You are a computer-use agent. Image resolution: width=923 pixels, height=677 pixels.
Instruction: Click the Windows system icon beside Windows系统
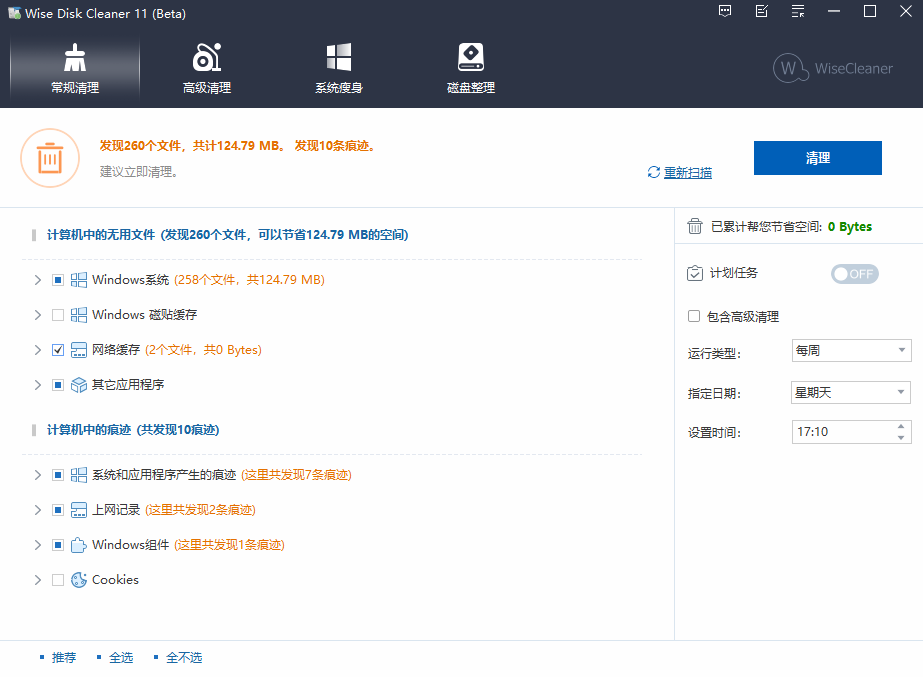pos(78,279)
